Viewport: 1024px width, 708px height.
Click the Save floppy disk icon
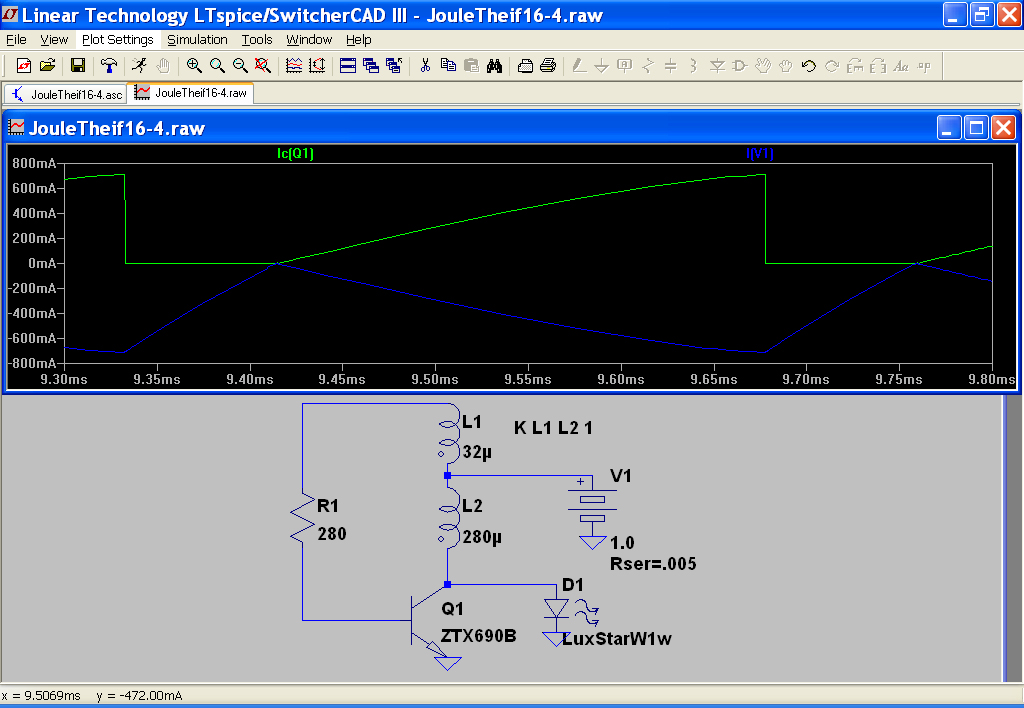tap(77, 66)
